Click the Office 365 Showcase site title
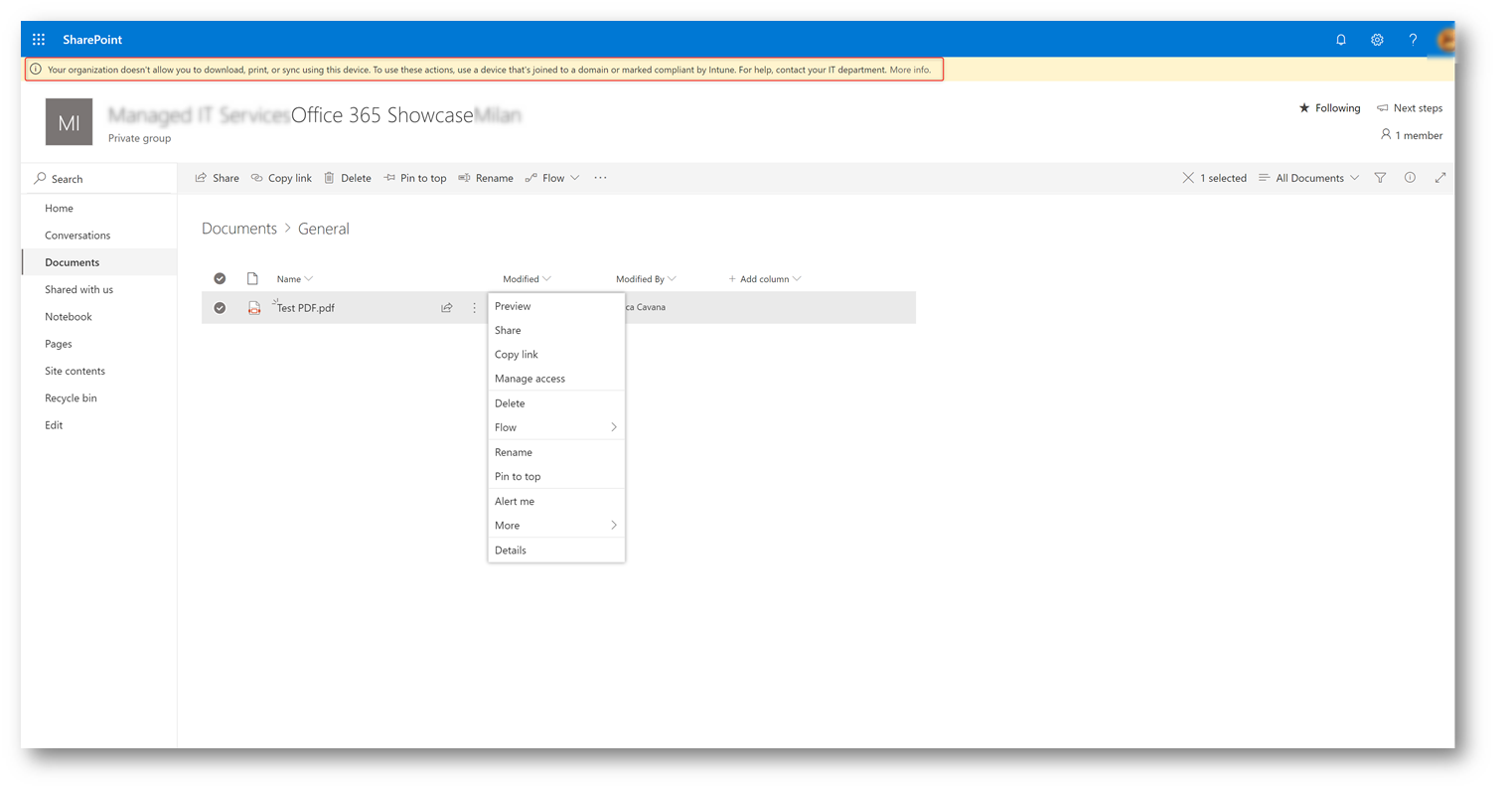The width and height of the screenshot is (1512, 790). click(x=381, y=115)
